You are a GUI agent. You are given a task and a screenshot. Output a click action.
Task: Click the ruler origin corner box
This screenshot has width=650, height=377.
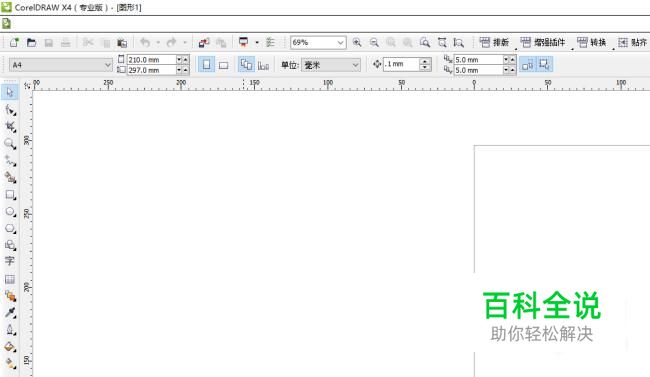(27, 85)
